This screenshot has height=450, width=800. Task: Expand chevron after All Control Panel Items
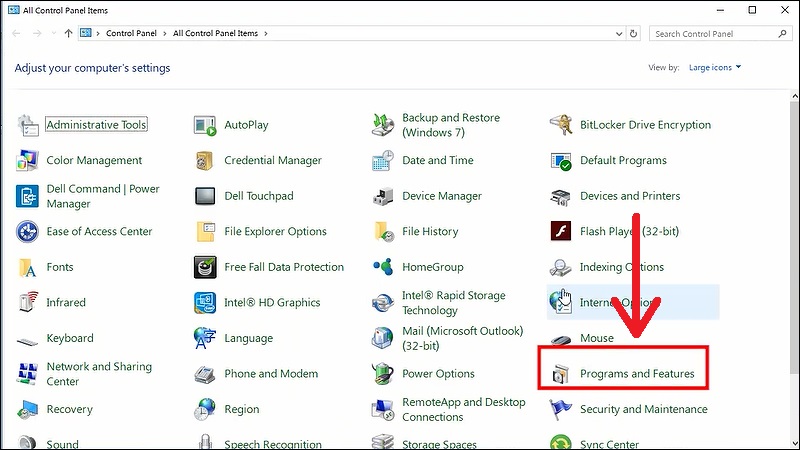point(265,34)
